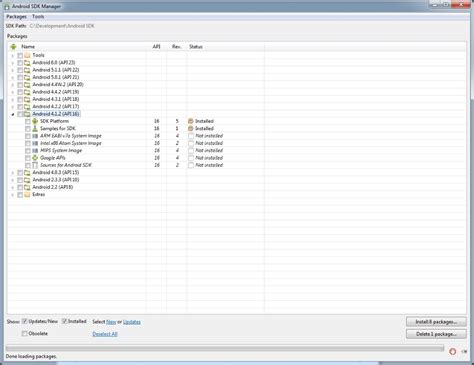
Task: Click the Status column header
Action: 196,47
